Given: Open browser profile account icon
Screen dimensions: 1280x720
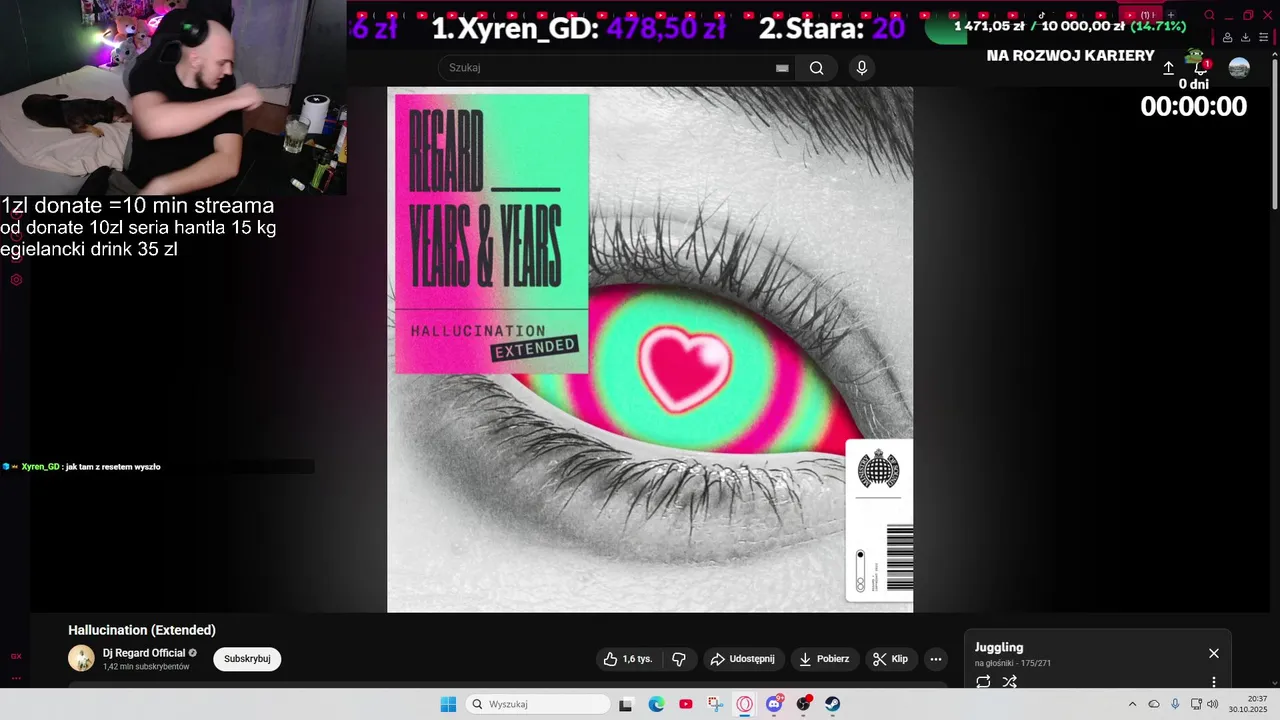Looking at the screenshot, I should click(x=1227, y=37).
